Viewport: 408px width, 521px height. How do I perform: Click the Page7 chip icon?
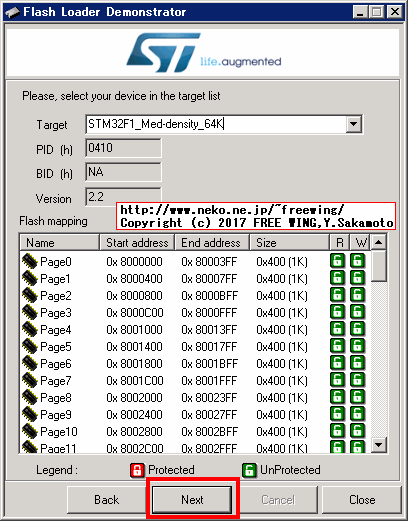click(x=29, y=380)
